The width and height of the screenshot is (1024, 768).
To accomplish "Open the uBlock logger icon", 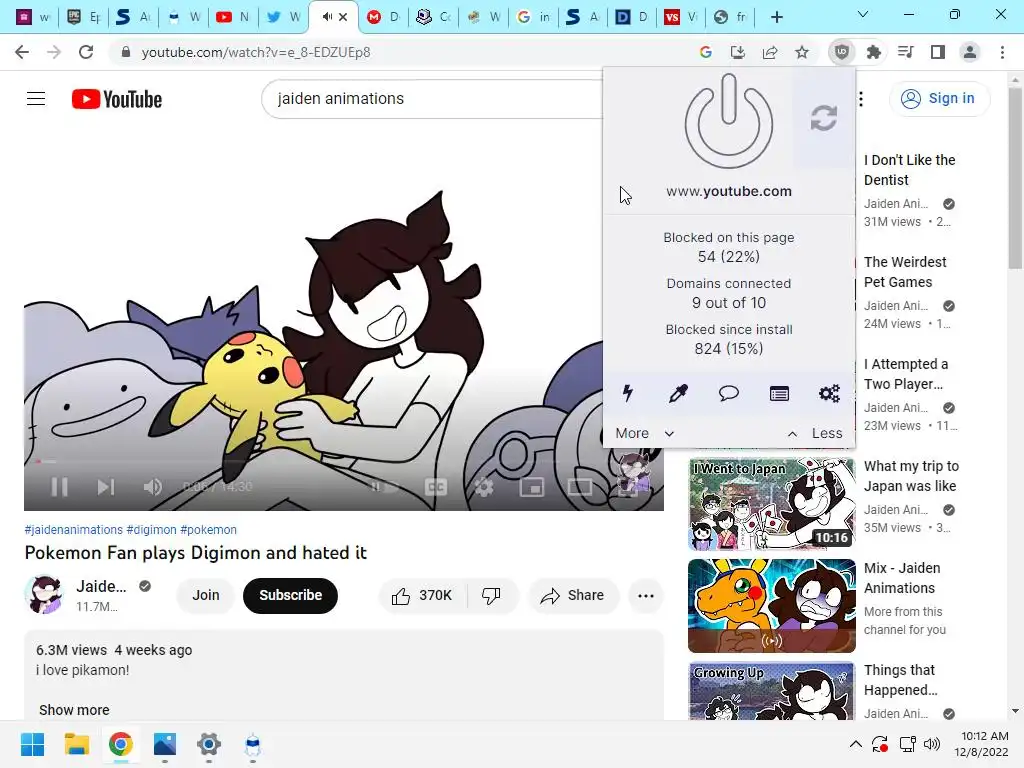I will coord(779,393).
